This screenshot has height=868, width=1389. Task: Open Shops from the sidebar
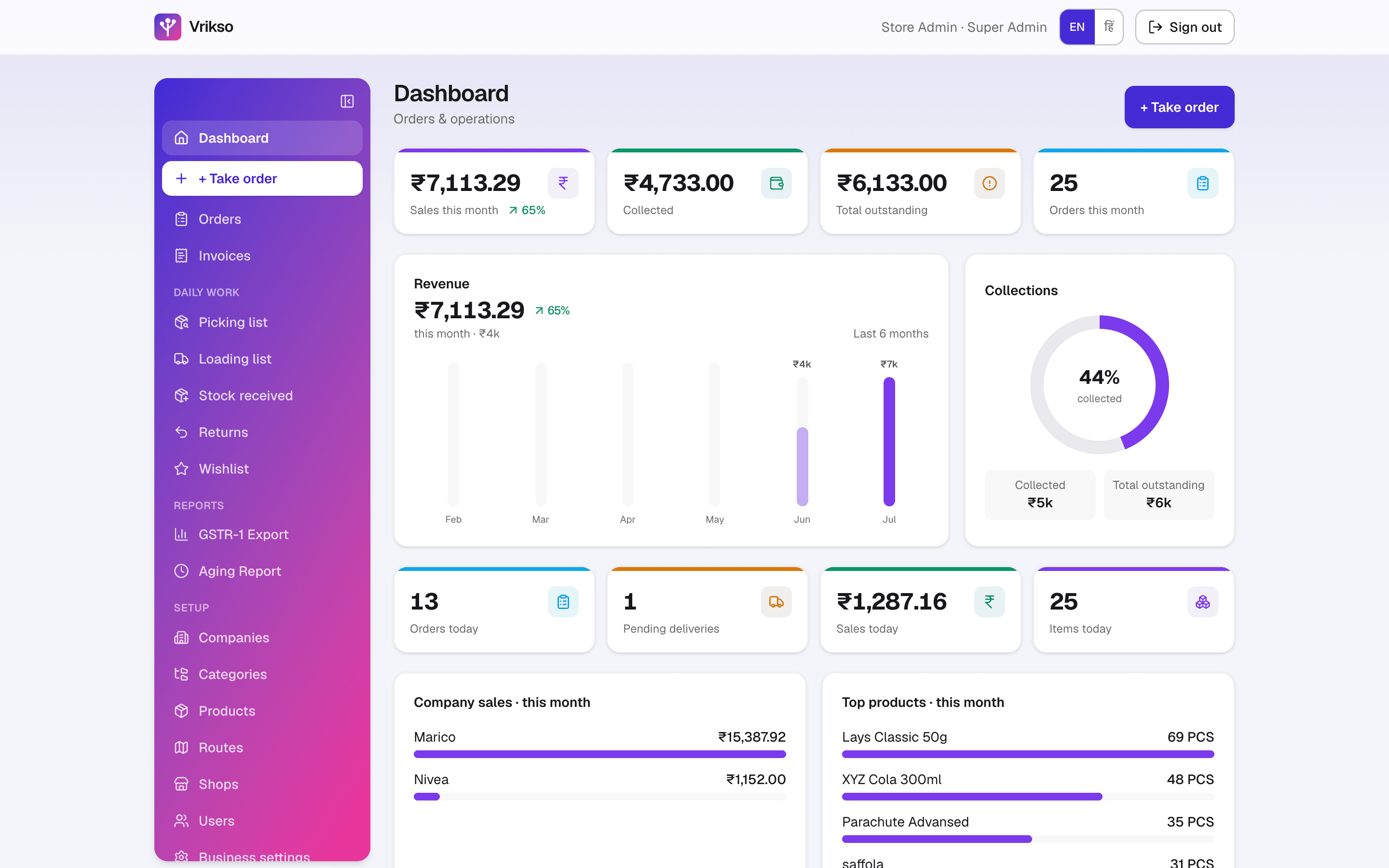click(262, 784)
